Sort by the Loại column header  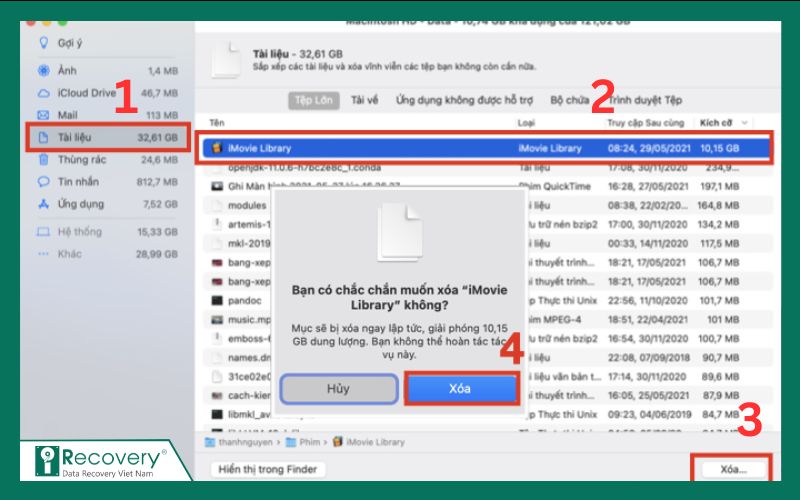tap(526, 123)
